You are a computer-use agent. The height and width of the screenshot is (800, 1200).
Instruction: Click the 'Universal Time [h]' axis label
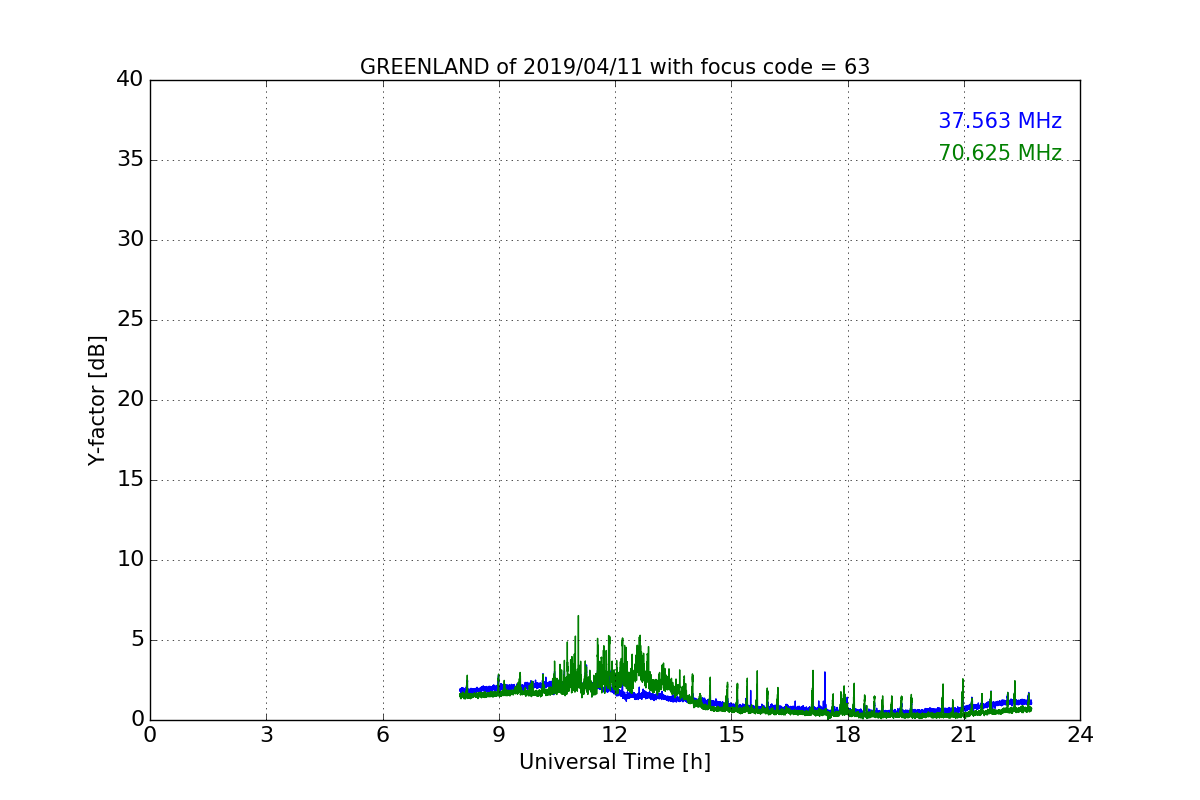point(615,762)
